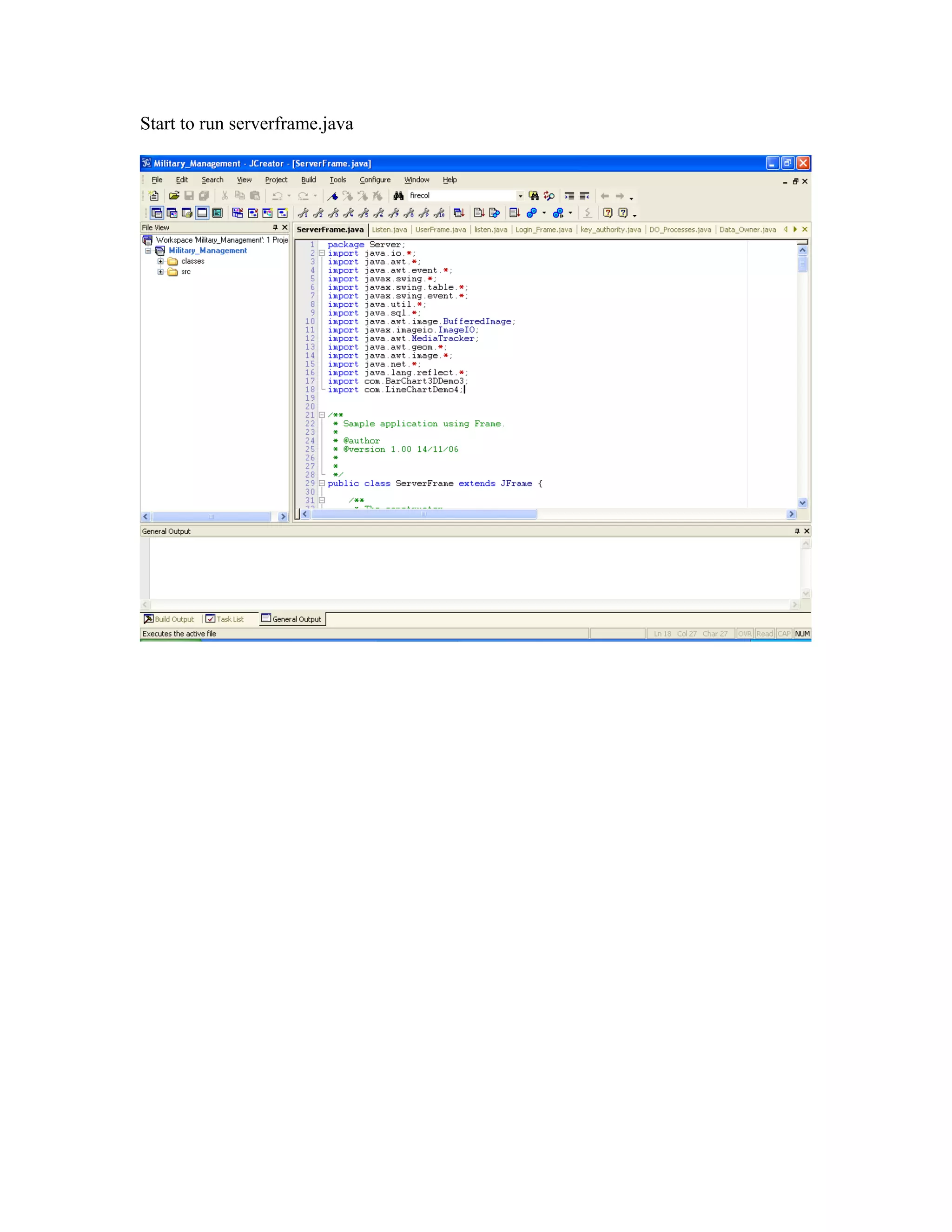Viewport: 952px width, 1232px height.
Task: Open the Configure menu
Action: [x=375, y=180]
